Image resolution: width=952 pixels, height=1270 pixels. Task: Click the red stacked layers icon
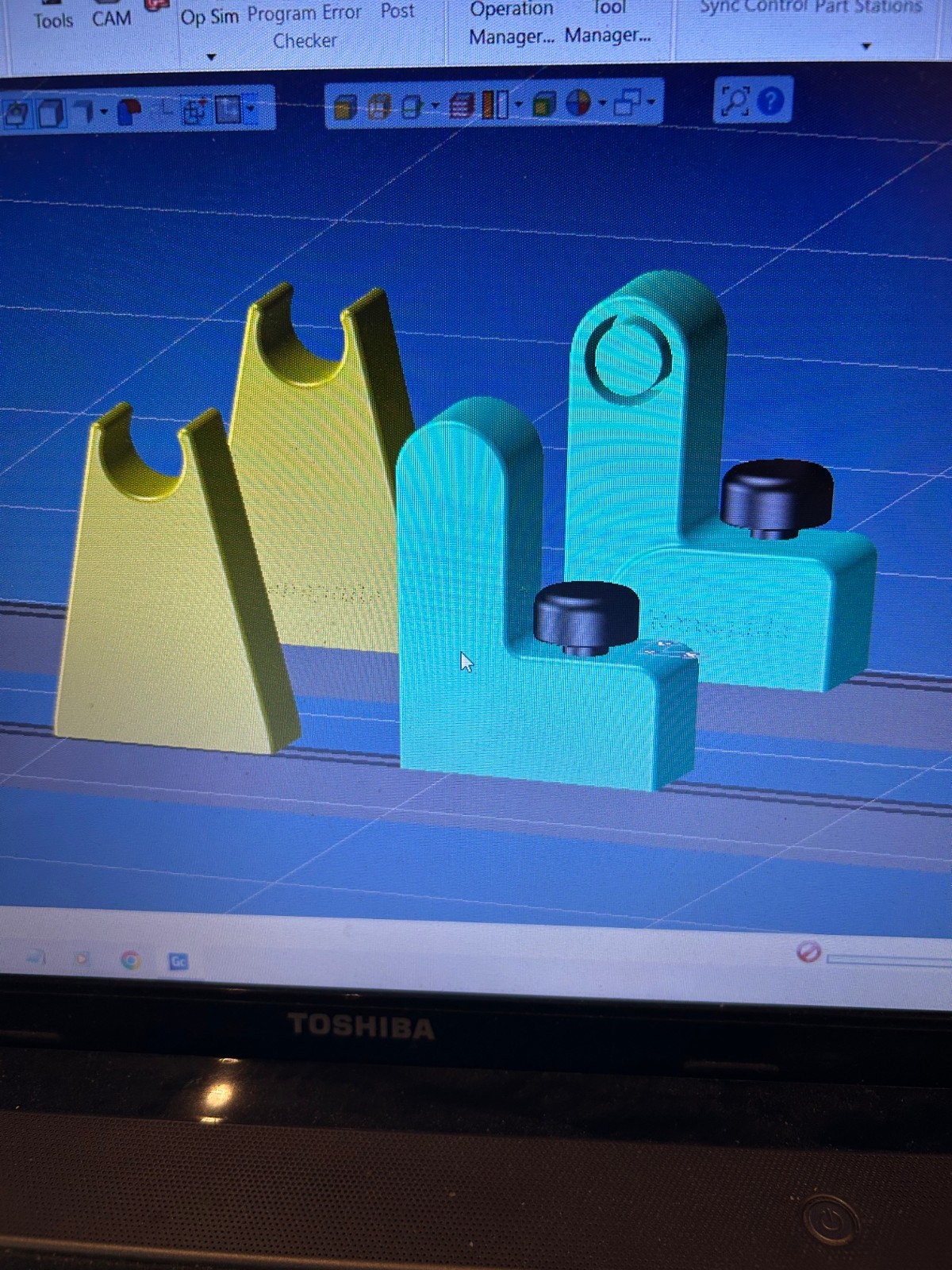[x=462, y=105]
